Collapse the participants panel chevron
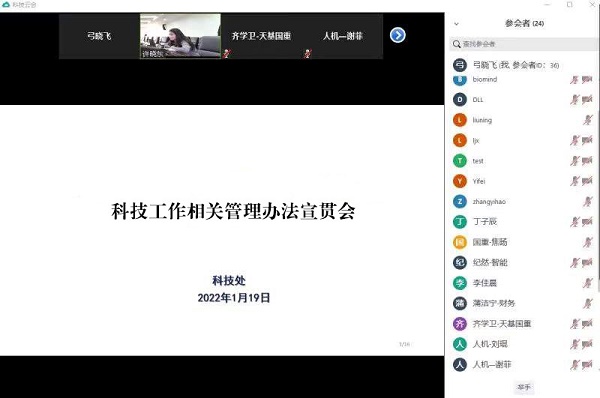The height and width of the screenshot is (398, 600). click(x=456, y=24)
